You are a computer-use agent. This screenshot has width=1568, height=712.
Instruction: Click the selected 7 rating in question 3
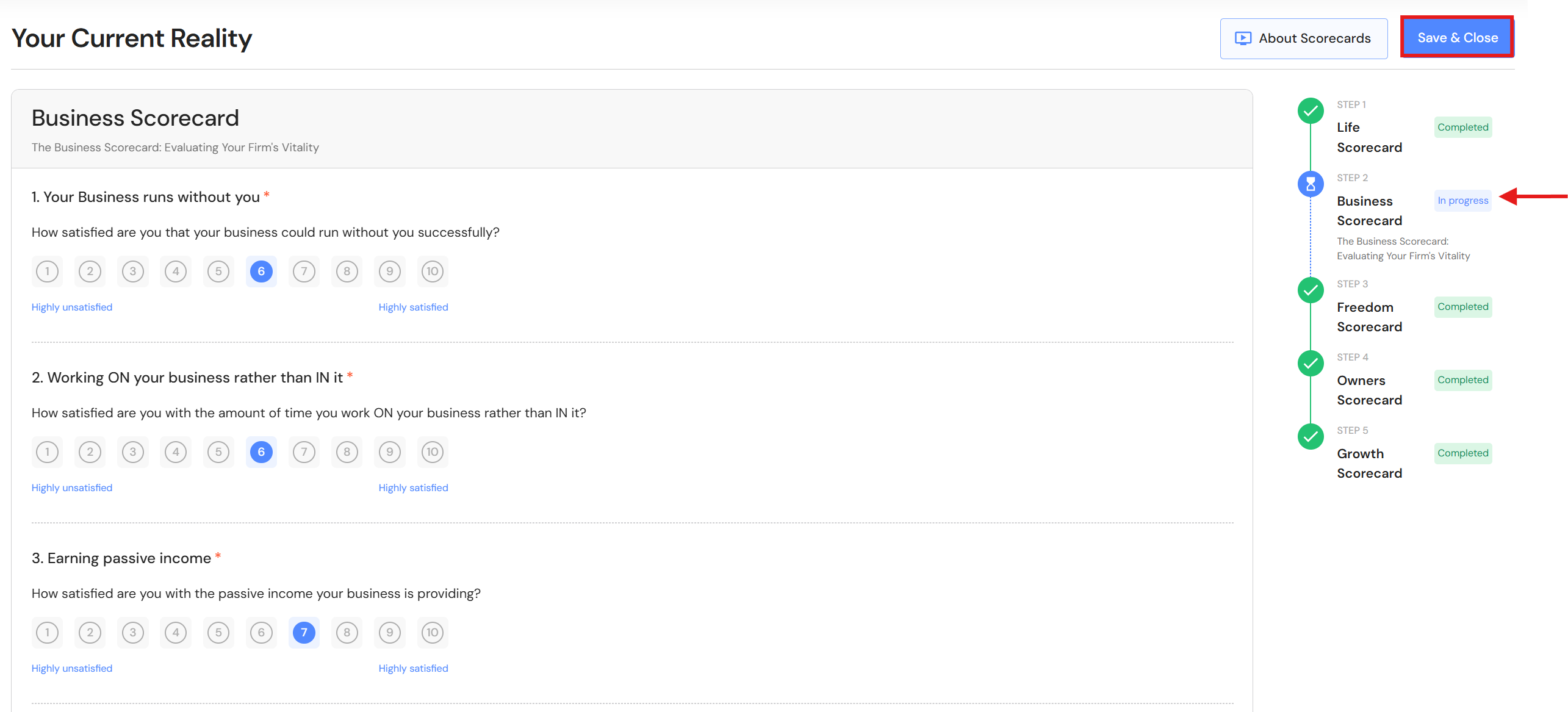304,633
